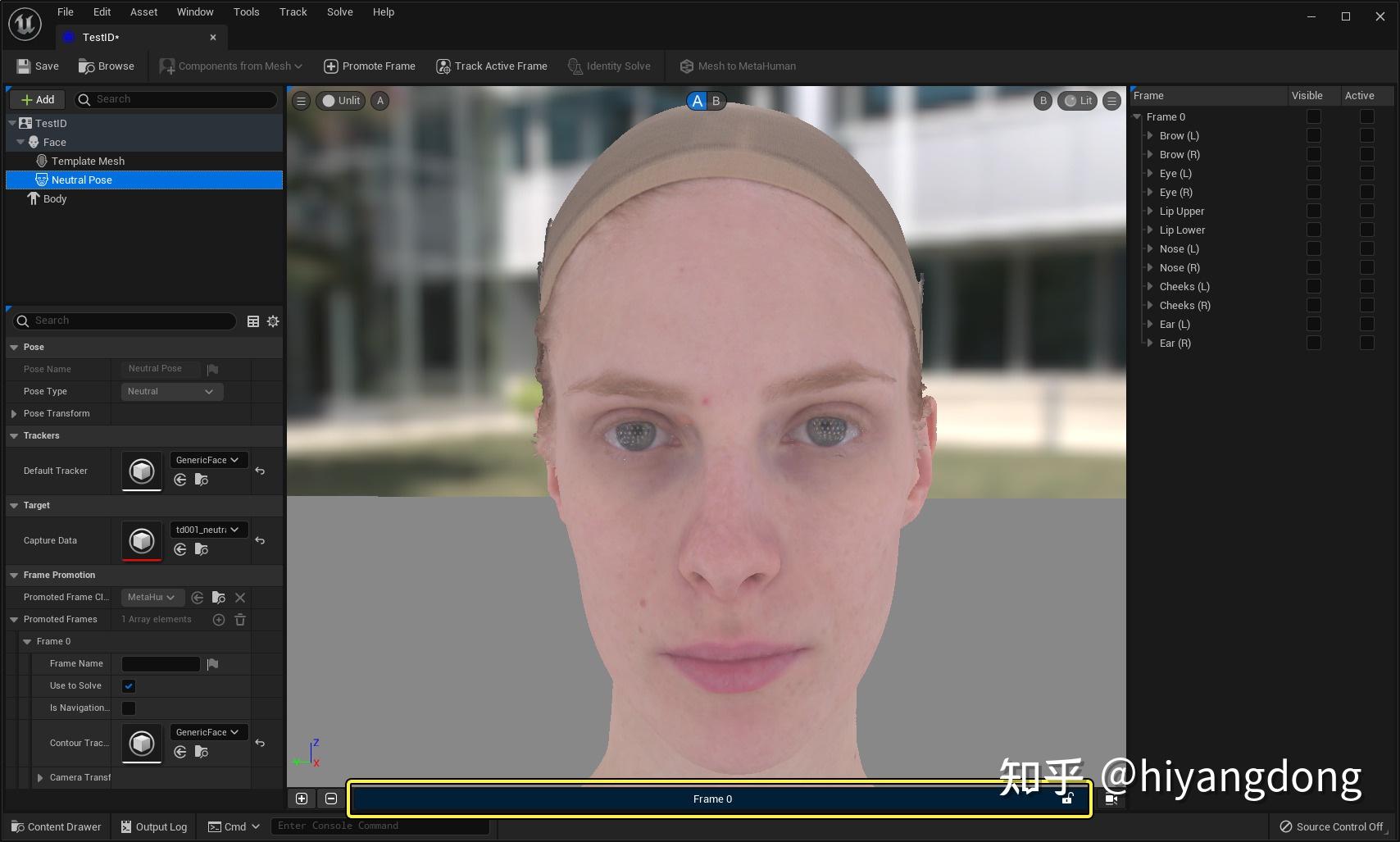The width and height of the screenshot is (1400, 842).
Task: Delete all Promoted Frames array elements
Action: point(240,620)
